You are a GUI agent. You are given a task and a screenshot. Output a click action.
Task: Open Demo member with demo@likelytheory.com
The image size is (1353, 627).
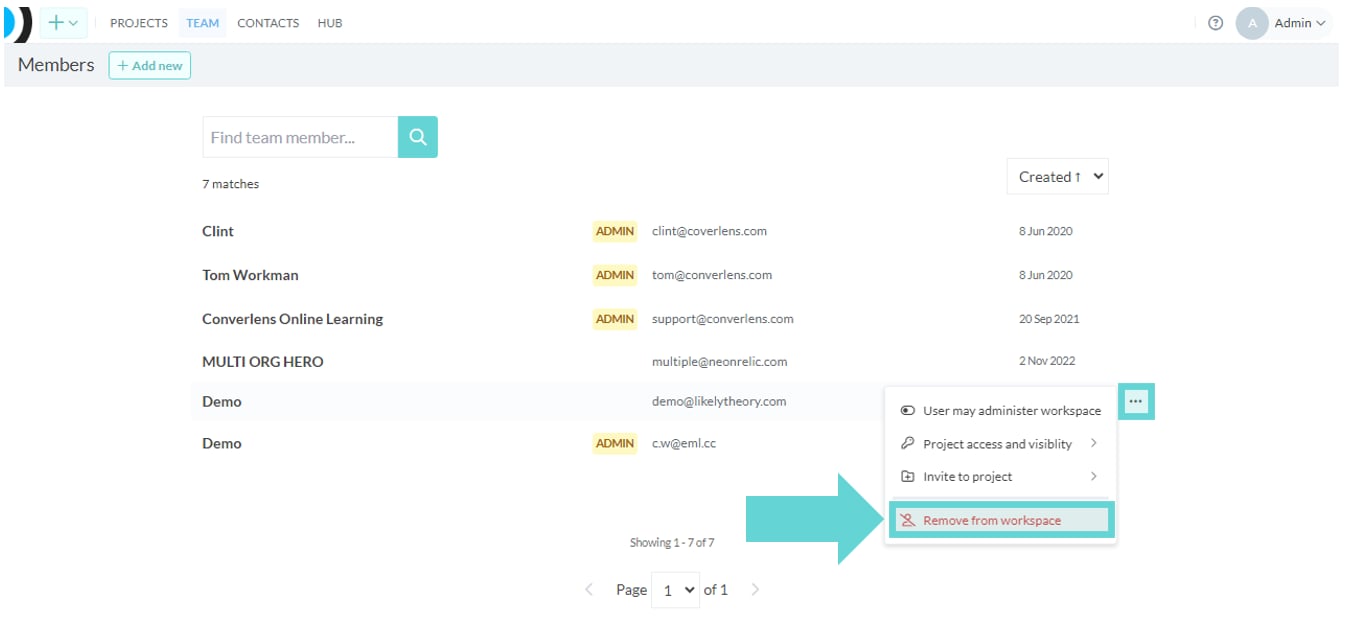[x=222, y=401]
